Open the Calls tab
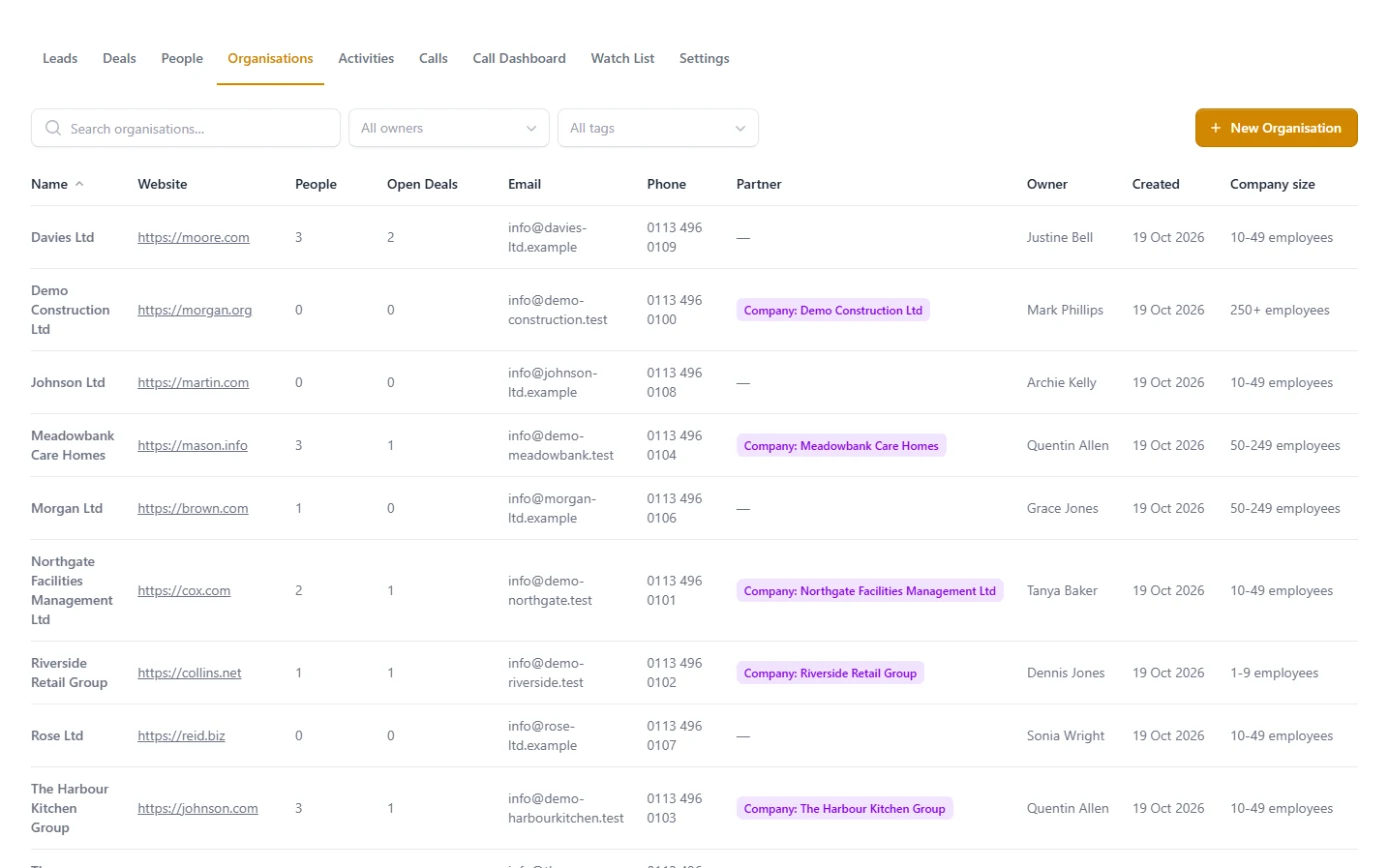Screen dimensions: 1389x868 click(x=433, y=58)
